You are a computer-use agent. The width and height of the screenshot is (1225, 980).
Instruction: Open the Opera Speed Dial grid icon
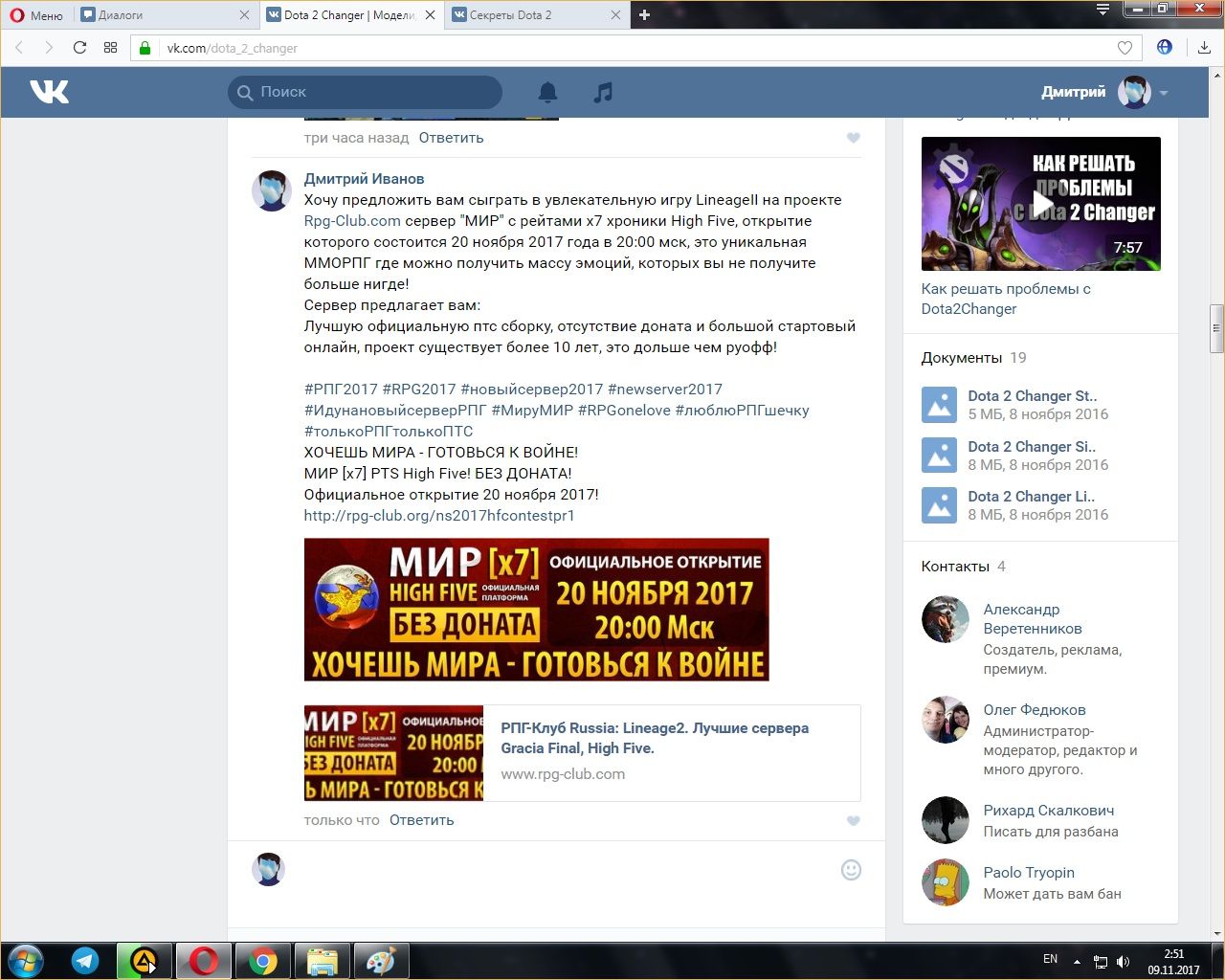point(110,48)
